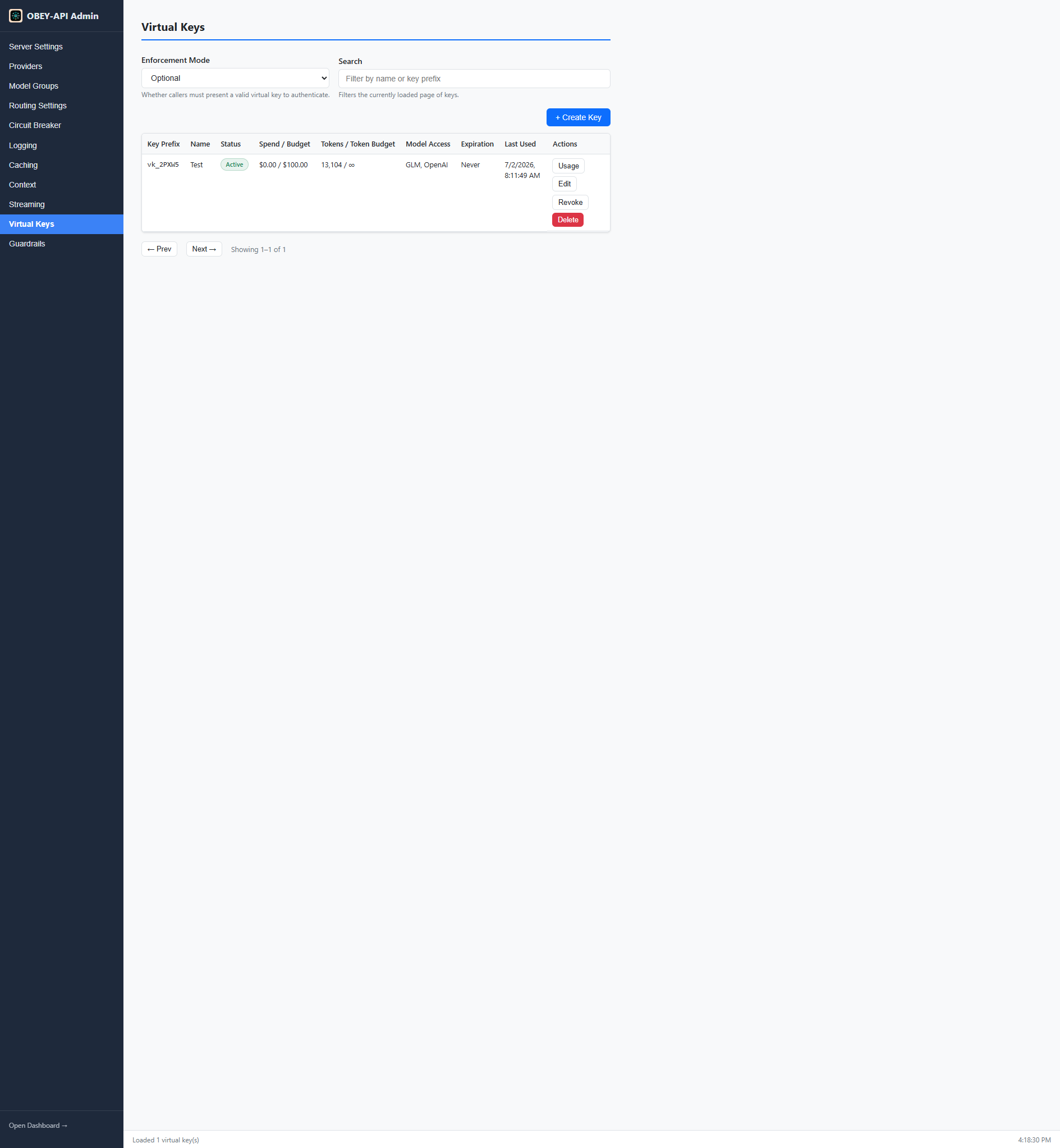Open the Guardrails page
The height and width of the screenshot is (1148, 1060).
pos(61,244)
